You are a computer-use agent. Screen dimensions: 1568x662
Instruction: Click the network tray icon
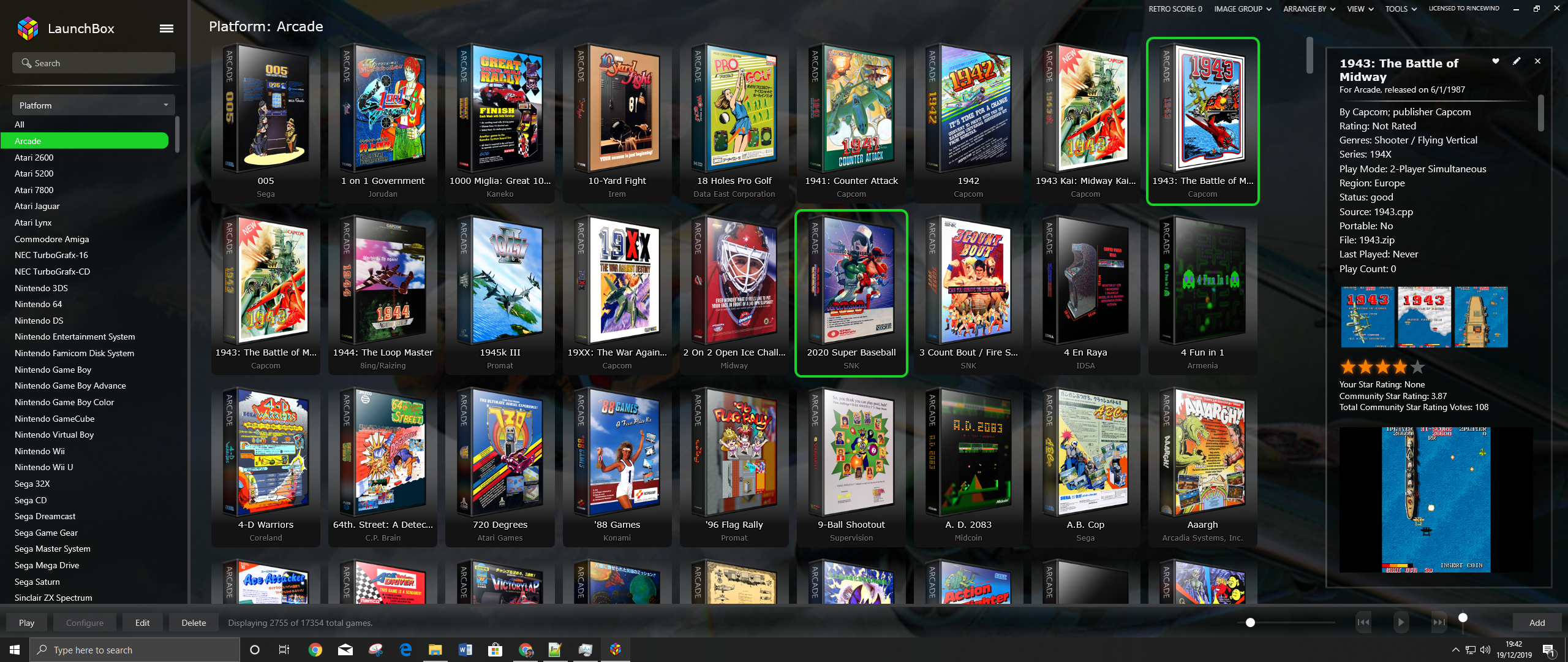tap(1471, 650)
